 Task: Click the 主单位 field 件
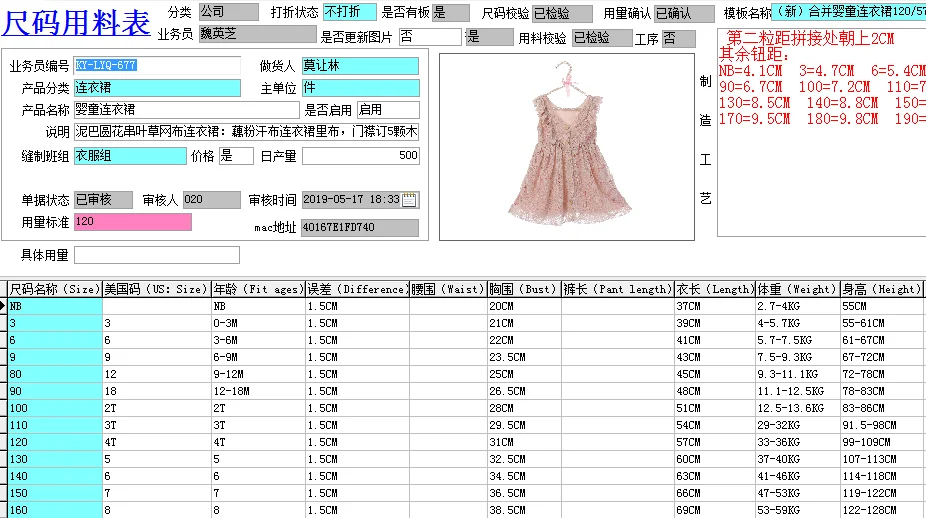pyautogui.click(x=360, y=88)
